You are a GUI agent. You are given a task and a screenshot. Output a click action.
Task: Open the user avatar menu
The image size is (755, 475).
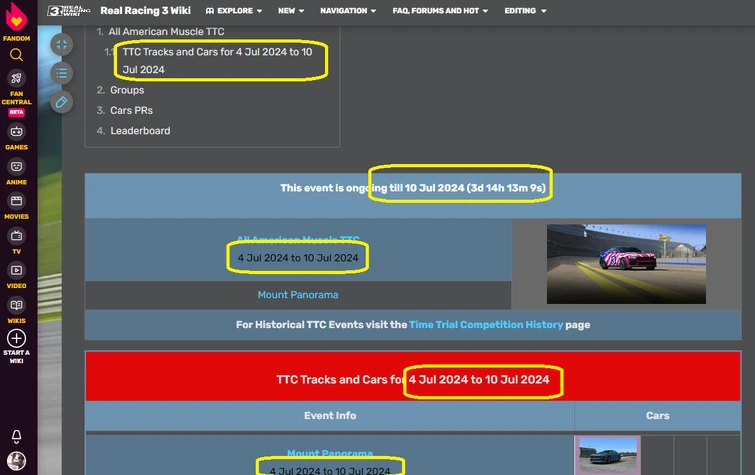tap(16, 461)
